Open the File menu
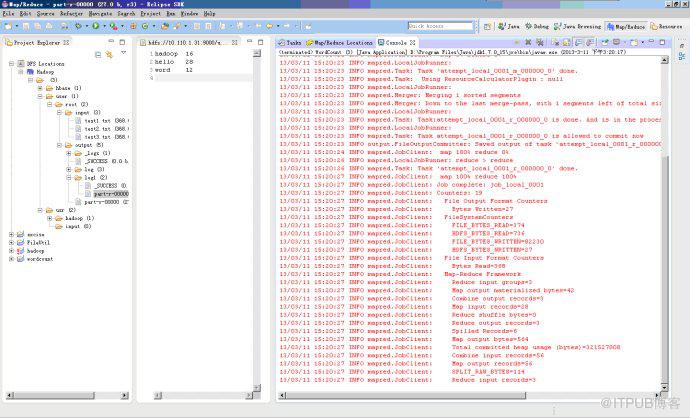The height and width of the screenshot is (418, 690). (x=8, y=14)
